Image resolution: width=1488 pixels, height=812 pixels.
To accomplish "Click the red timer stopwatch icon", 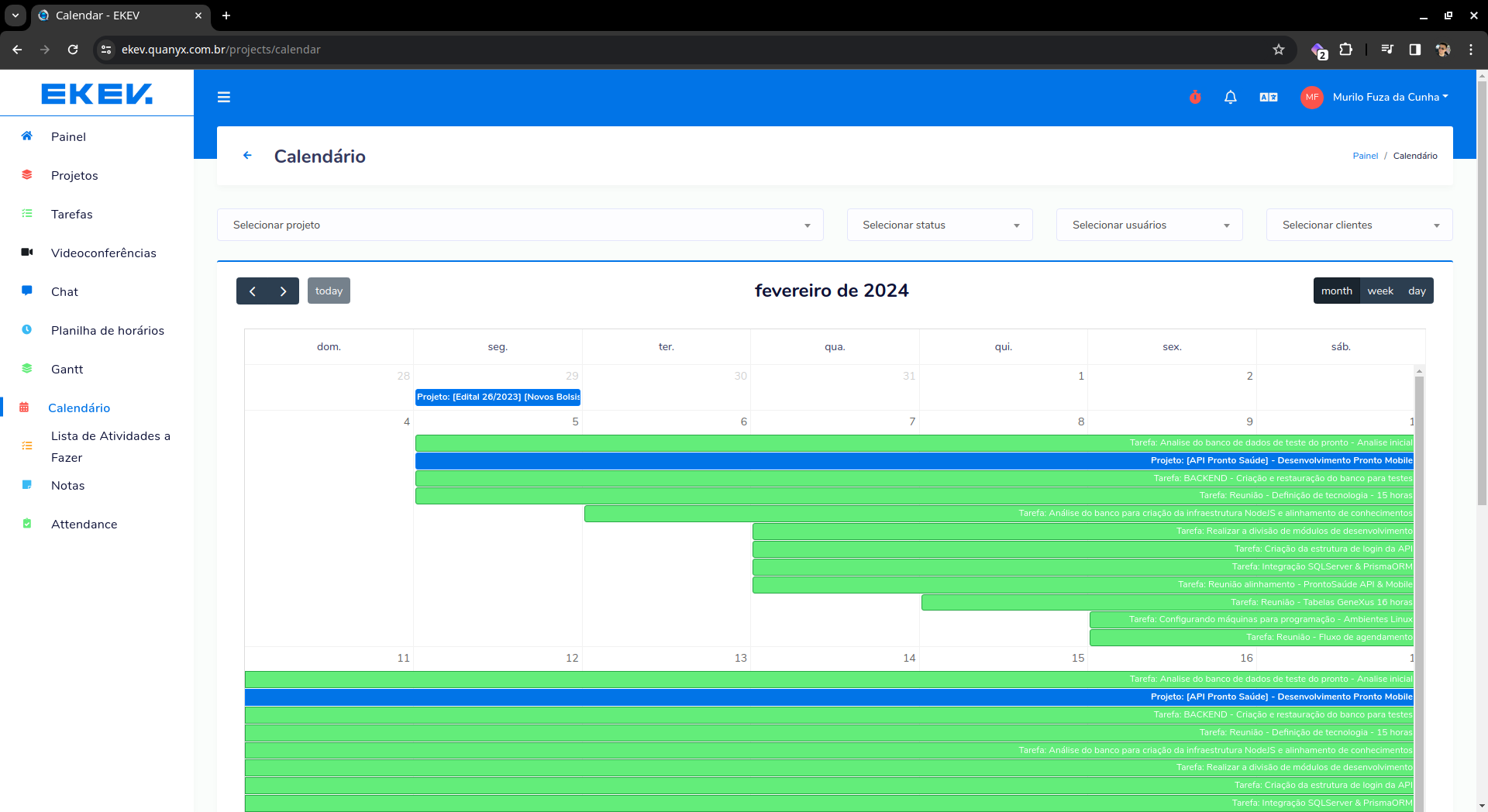I will tap(1195, 97).
